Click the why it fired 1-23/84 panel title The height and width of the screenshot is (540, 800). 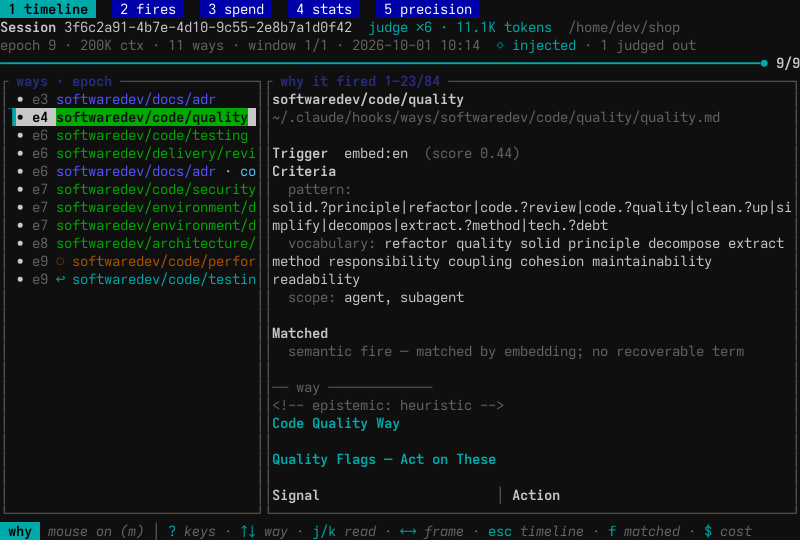(360, 82)
